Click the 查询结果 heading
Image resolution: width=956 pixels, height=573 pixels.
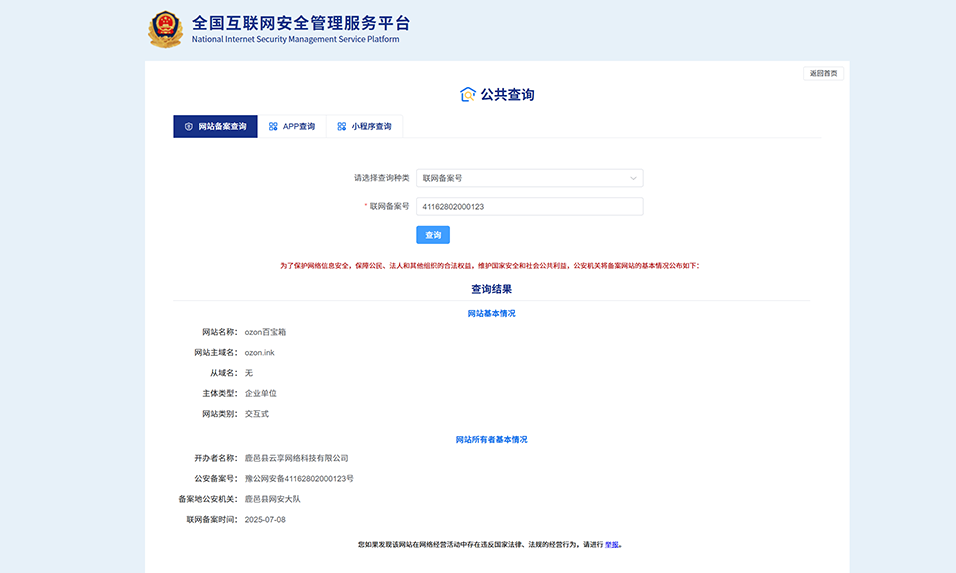coord(491,289)
